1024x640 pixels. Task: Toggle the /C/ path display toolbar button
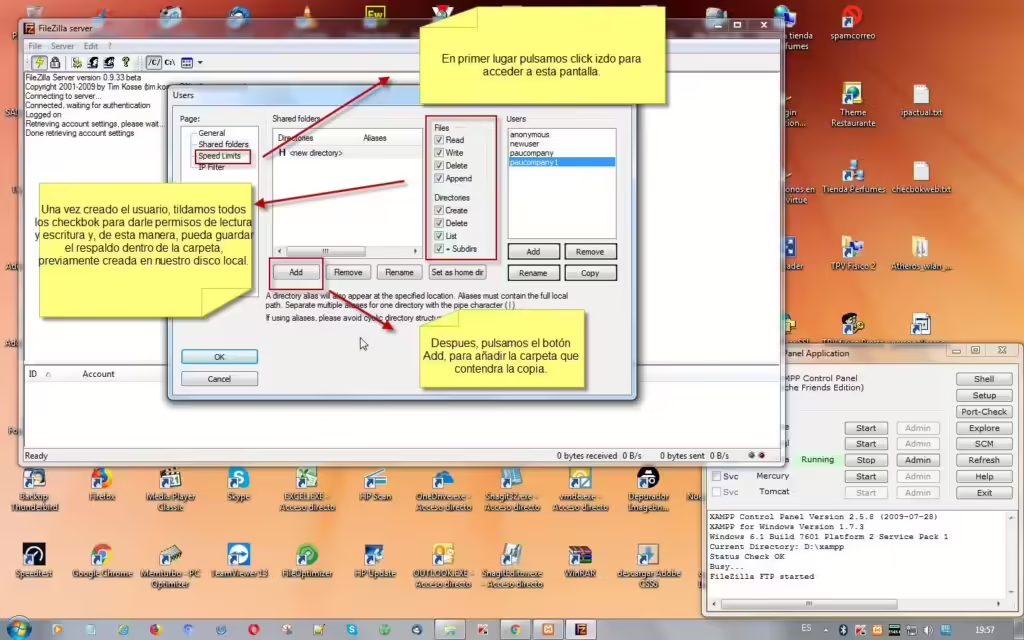153,63
